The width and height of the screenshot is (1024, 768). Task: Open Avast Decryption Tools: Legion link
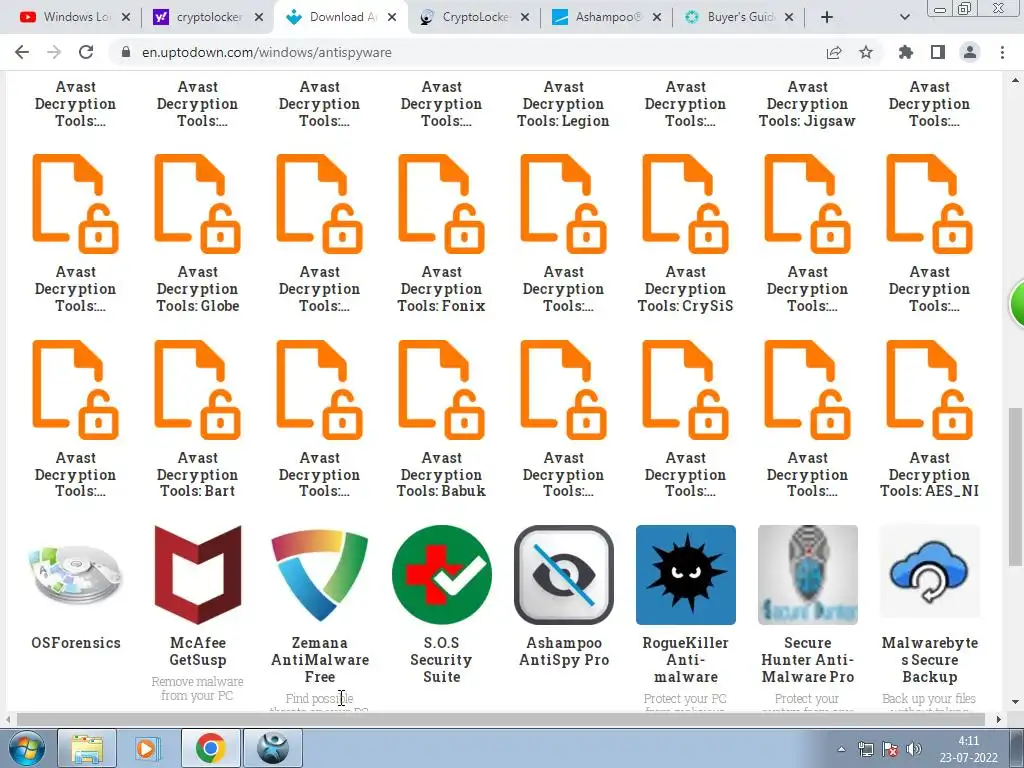tap(564, 104)
